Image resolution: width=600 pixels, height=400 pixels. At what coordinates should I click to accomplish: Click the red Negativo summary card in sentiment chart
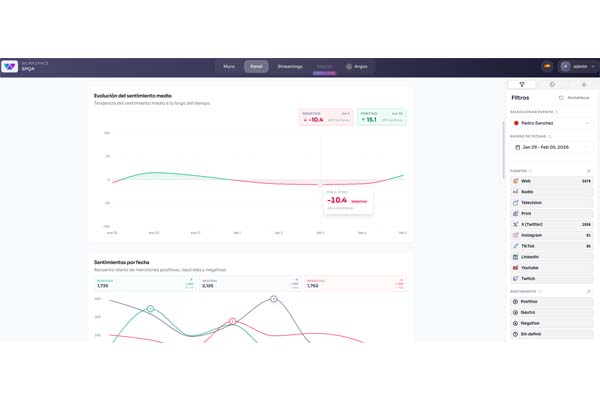tap(325, 117)
